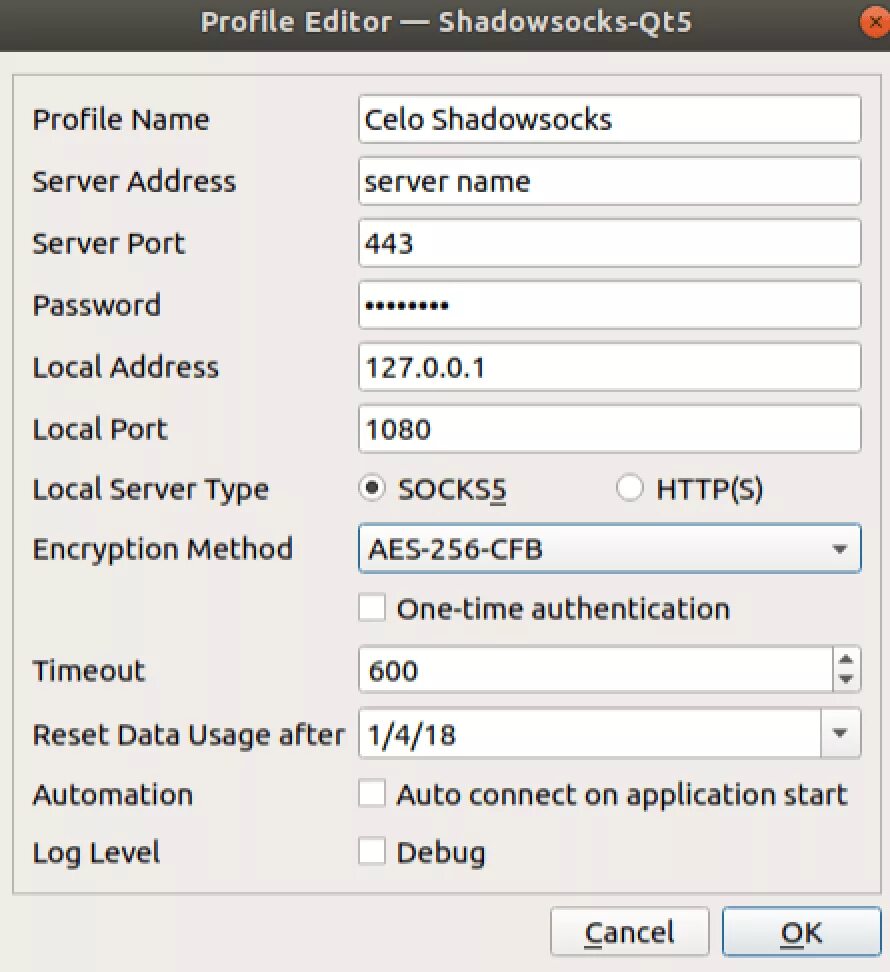Focus the Server Port field
The width and height of the screenshot is (890, 972).
[609, 243]
